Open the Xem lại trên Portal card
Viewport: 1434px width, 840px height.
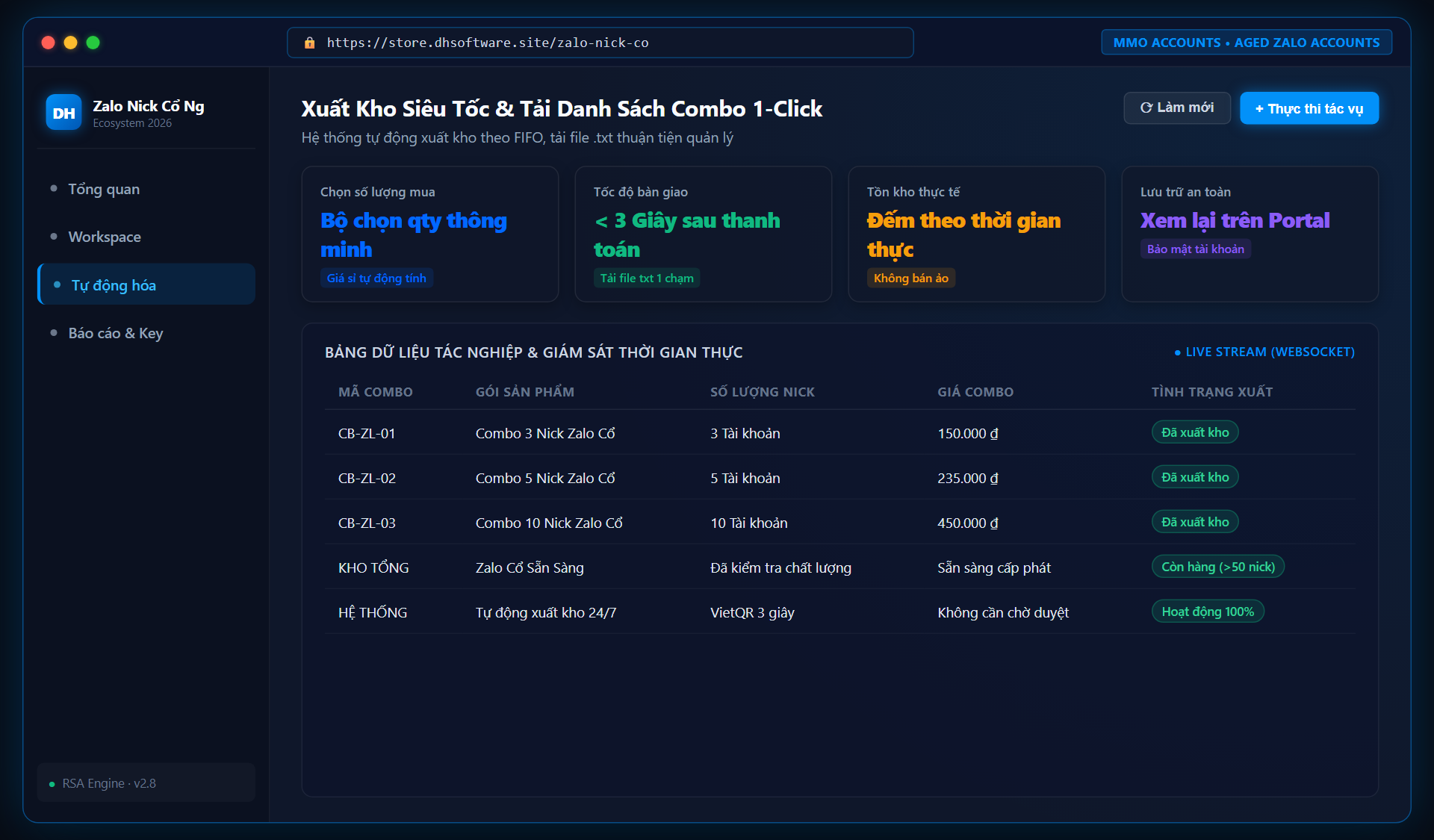coord(1250,234)
